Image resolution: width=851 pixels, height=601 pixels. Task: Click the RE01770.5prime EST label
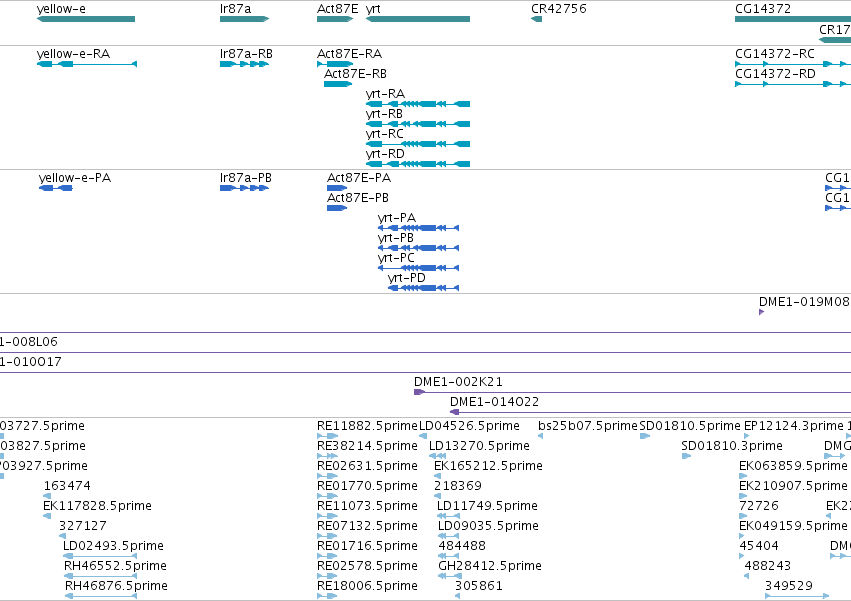click(x=367, y=486)
